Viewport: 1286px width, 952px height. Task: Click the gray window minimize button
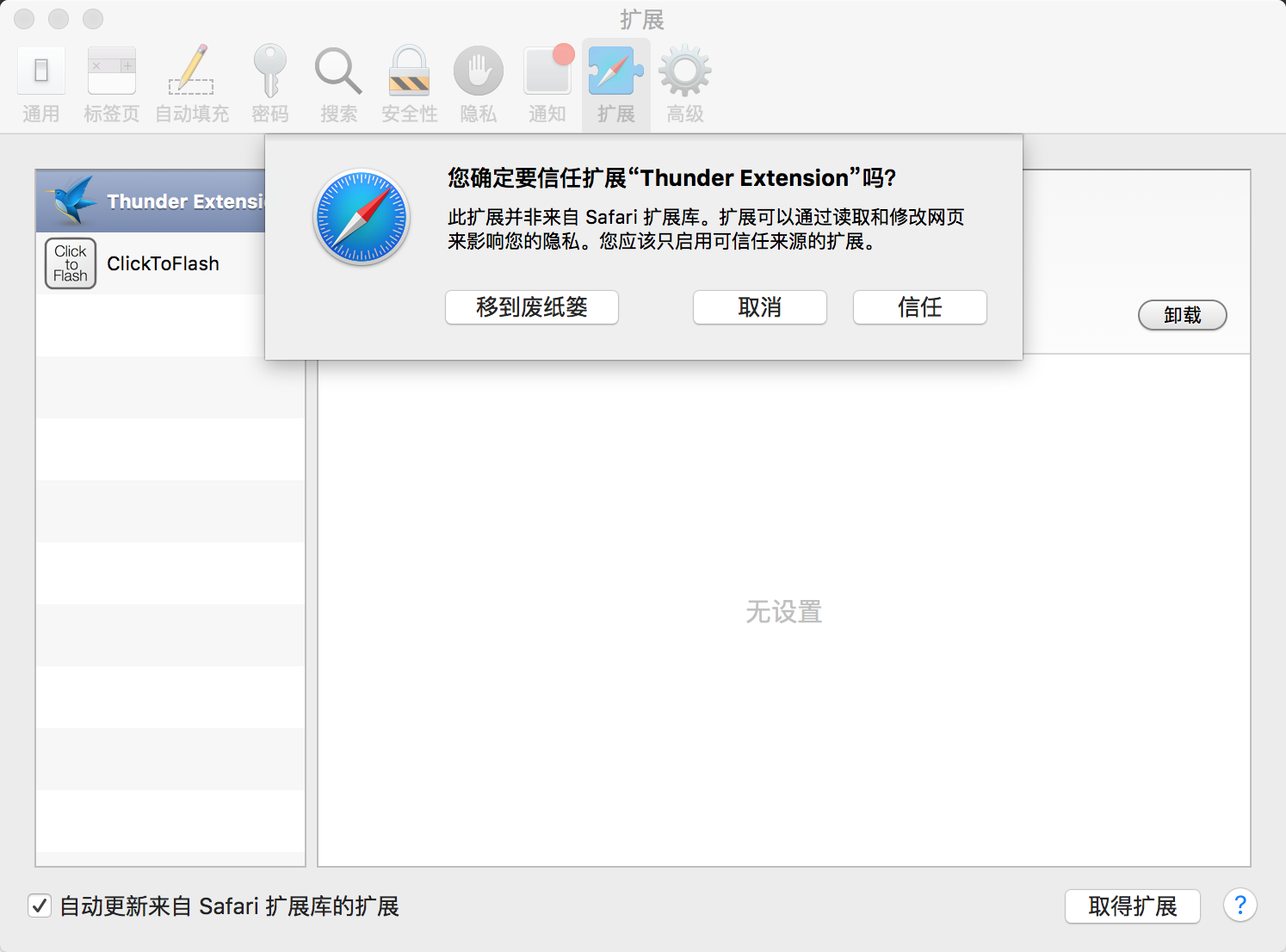(59, 19)
